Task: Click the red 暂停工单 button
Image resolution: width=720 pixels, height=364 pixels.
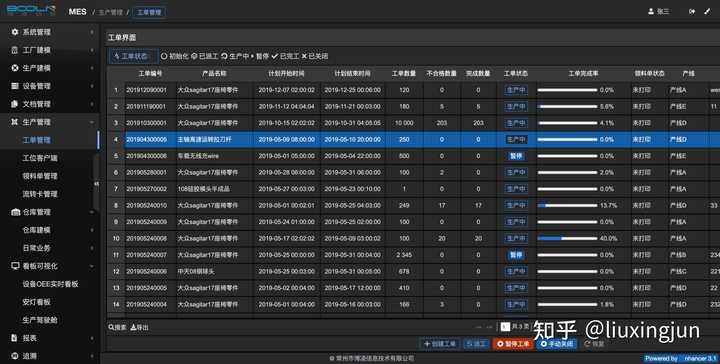Action: point(513,343)
